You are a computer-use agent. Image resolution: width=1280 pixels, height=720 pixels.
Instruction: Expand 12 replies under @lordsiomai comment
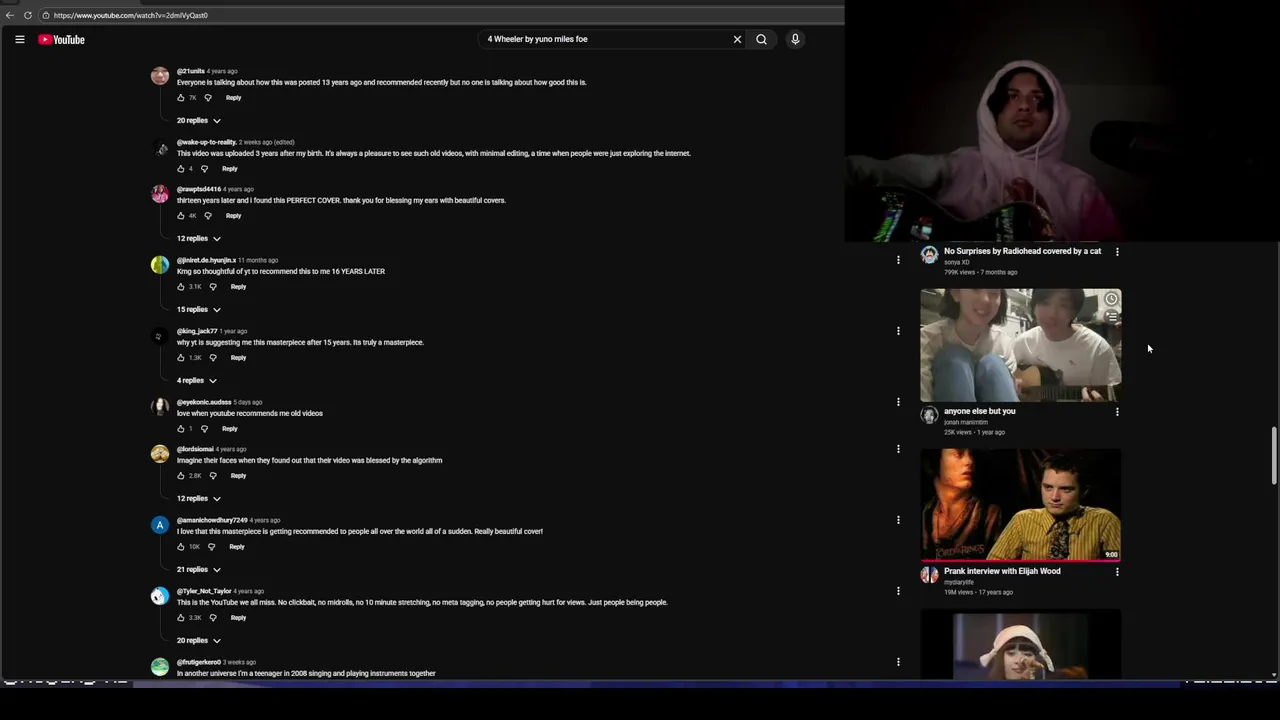[x=199, y=498]
